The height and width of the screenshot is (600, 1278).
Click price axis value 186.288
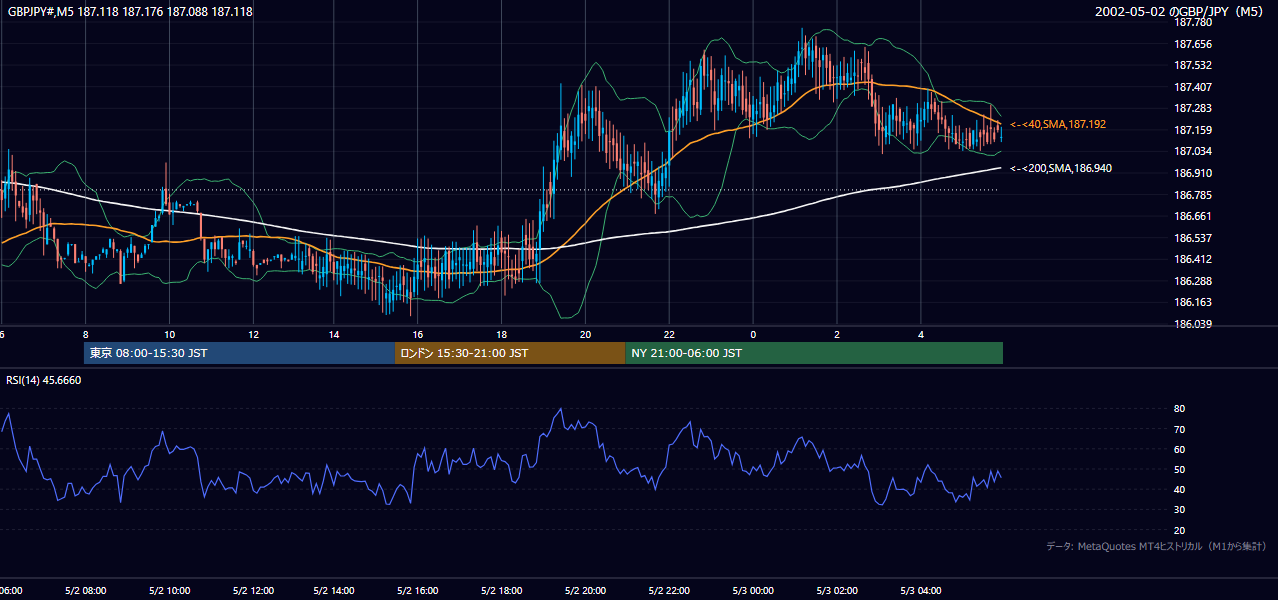[1193, 281]
